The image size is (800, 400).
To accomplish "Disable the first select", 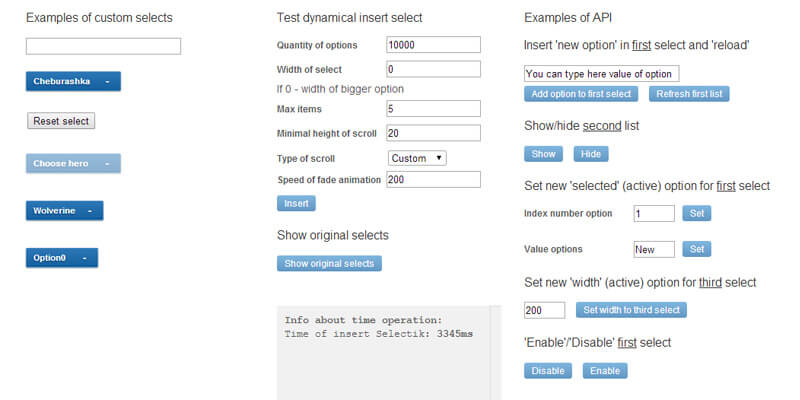I will pyautogui.click(x=548, y=370).
